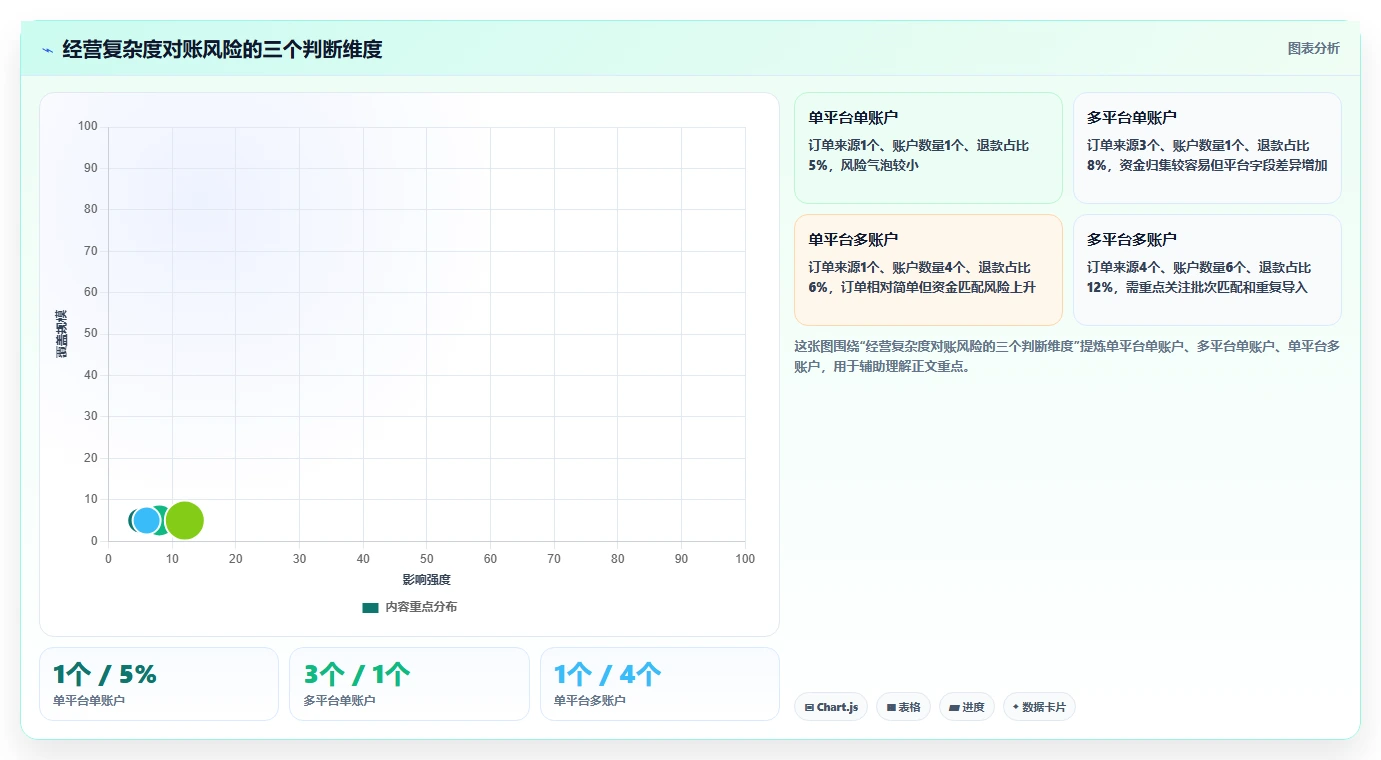Click the green legend color box
This screenshot has height=760, width=1381.
coord(371,607)
